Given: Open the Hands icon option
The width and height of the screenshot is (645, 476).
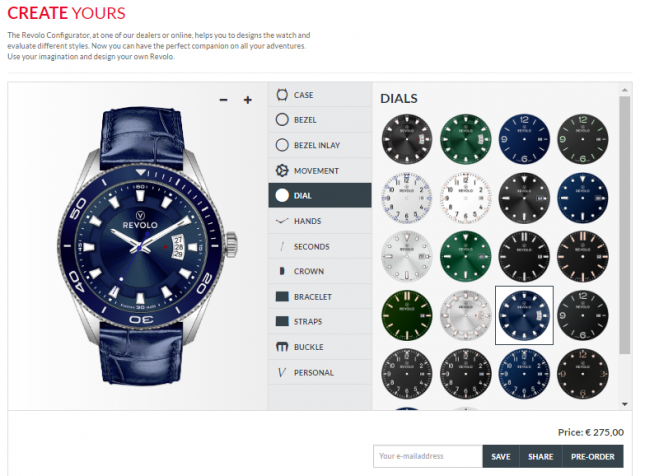Looking at the screenshot, I should (x=282, y=221).
